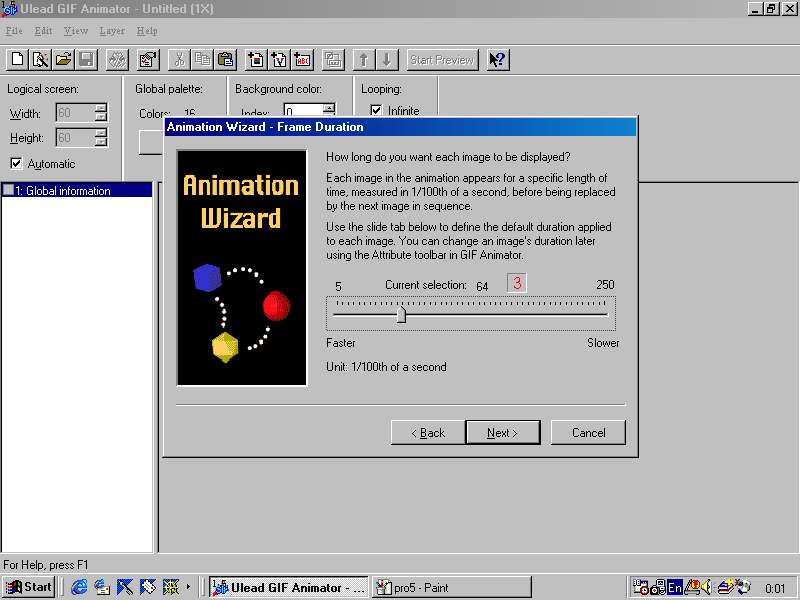Screen dimensions: 800x600
Task: Open the File menu
Action: click(x=14, y=31)
